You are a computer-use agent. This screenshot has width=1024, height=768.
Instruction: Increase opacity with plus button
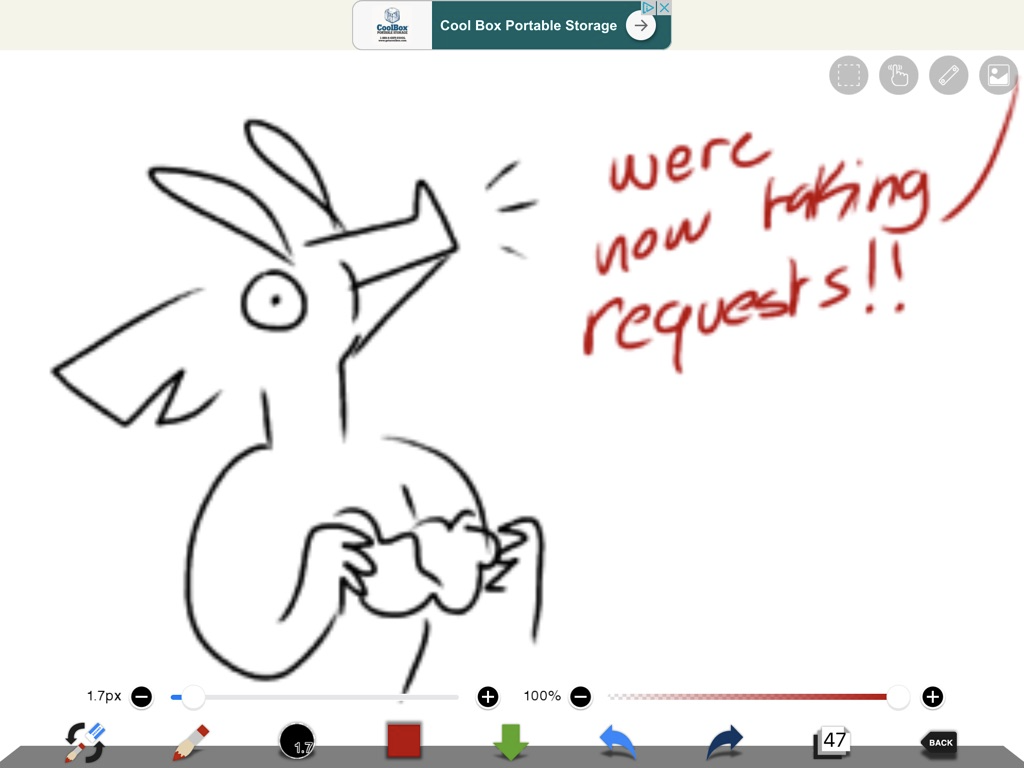(x=932, y=696)
